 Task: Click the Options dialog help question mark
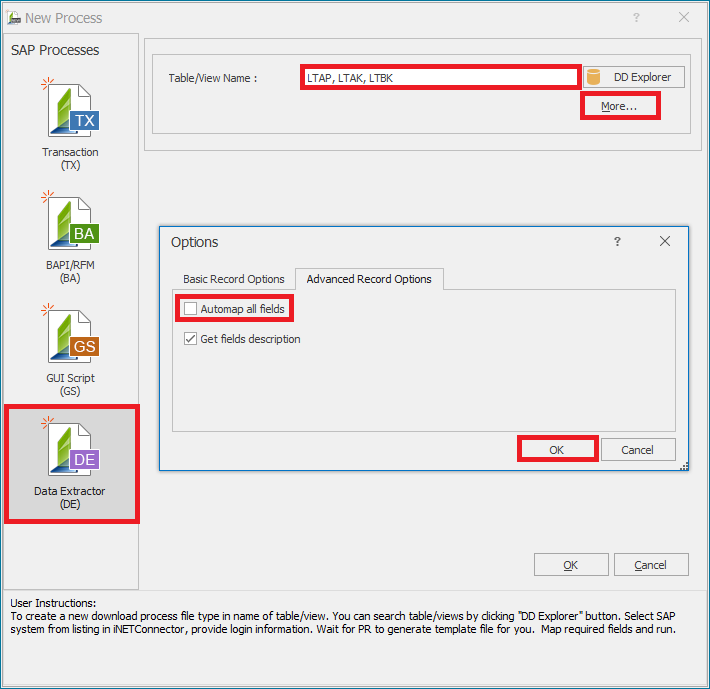(x=617, y=242)
